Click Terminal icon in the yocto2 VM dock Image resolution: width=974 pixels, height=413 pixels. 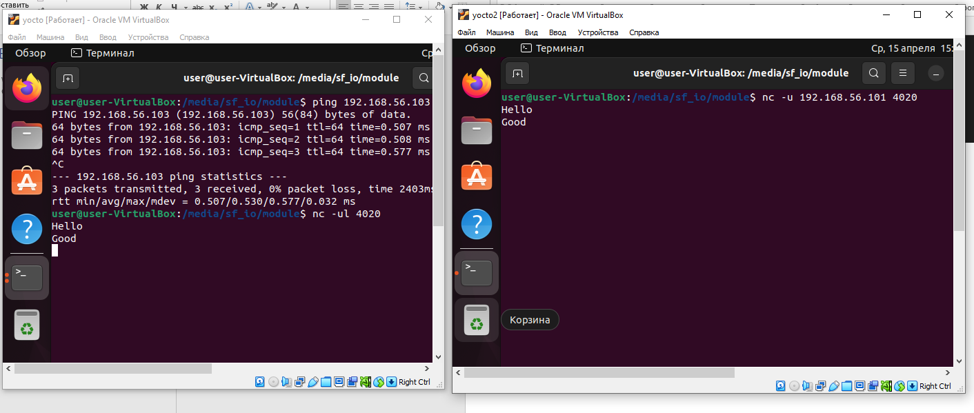[x=477, y=273]
